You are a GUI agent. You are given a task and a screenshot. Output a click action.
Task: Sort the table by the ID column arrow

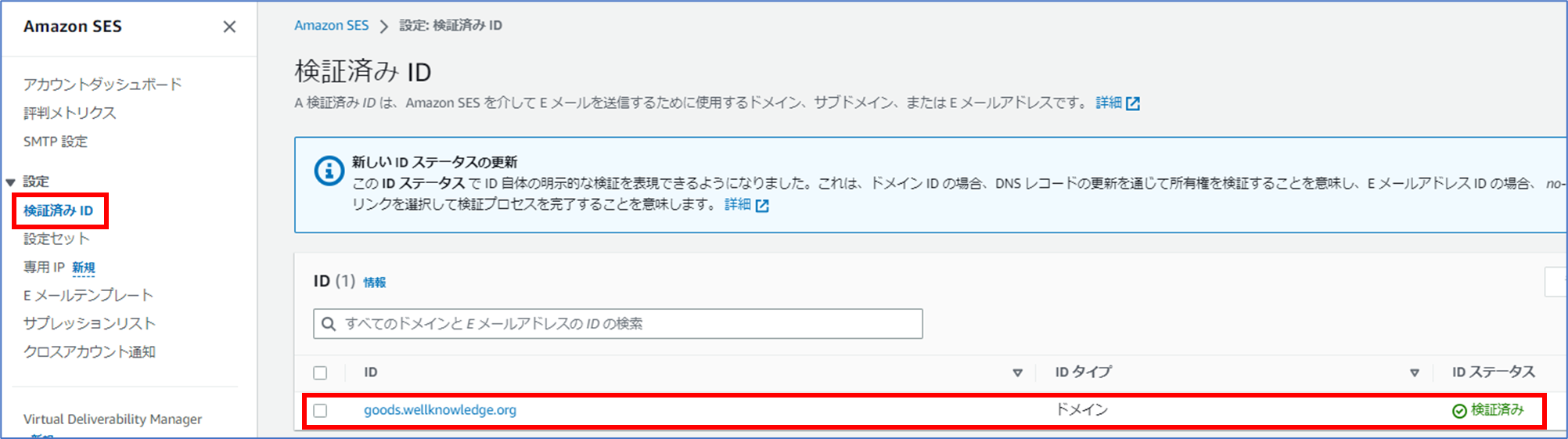coord(1017,372)
